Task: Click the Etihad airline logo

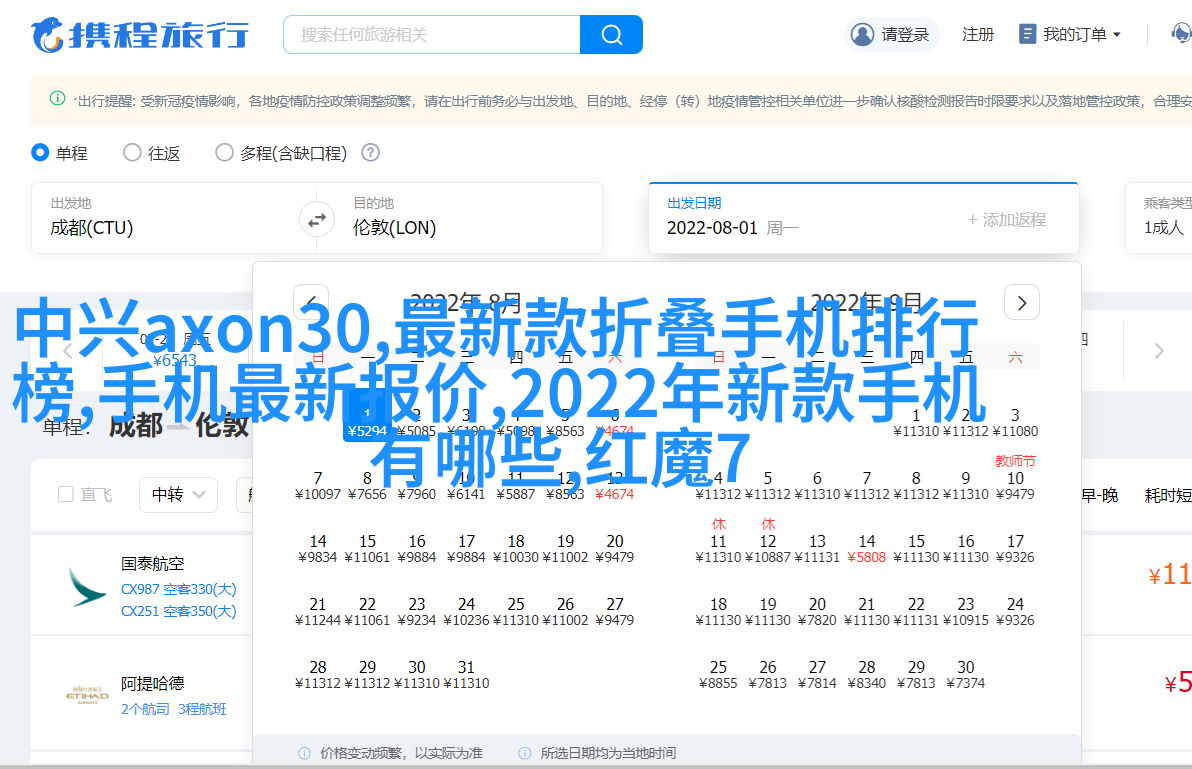Action: click(x=87, y=695)
